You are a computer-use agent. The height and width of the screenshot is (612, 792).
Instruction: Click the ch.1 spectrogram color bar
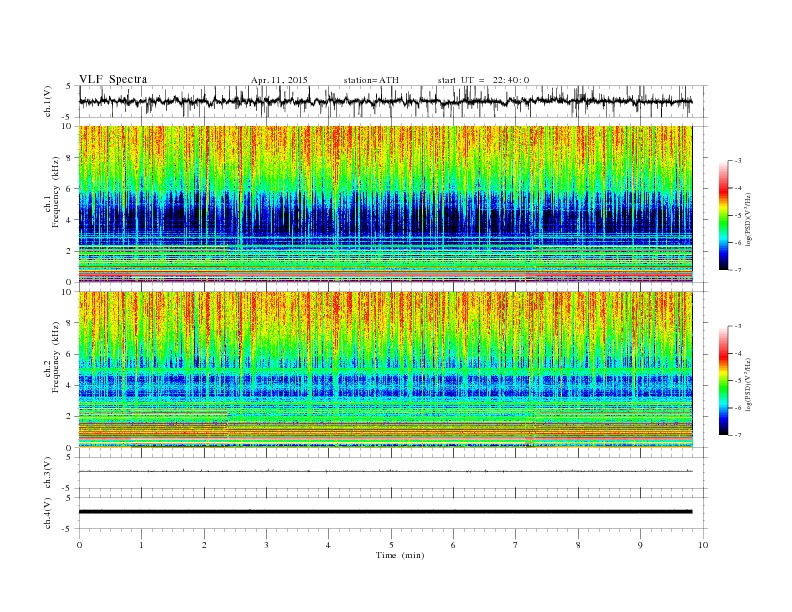(x=723, y=215)
